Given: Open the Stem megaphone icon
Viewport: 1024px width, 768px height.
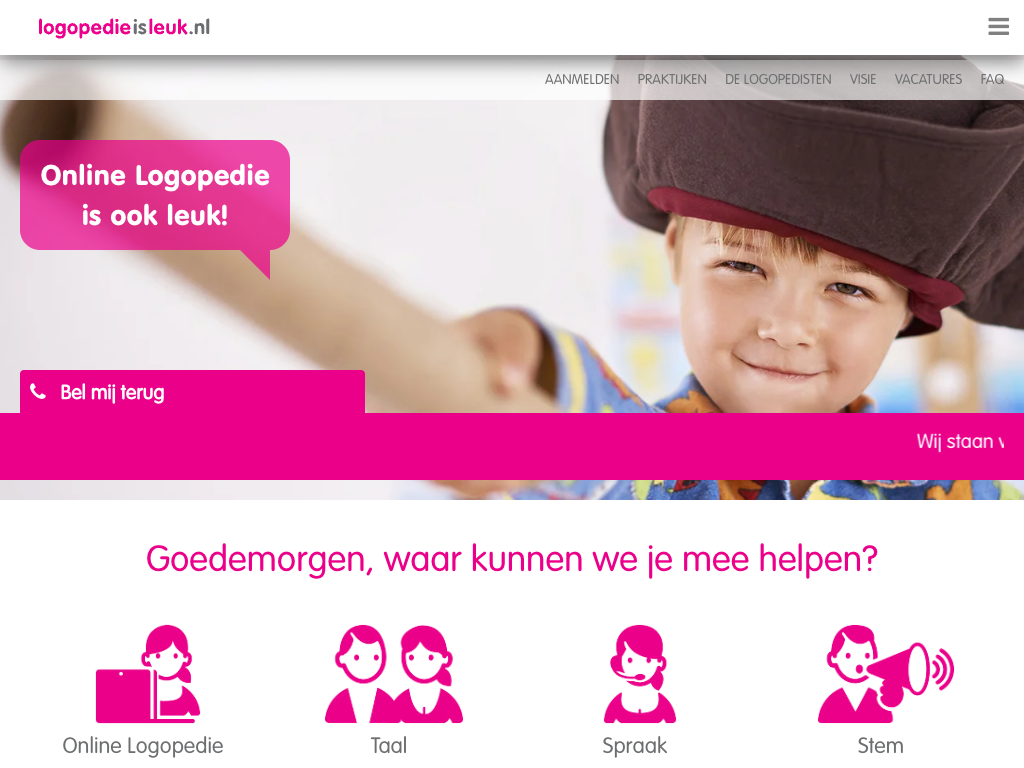Looking at the screenshot, I should coord(886,674).
